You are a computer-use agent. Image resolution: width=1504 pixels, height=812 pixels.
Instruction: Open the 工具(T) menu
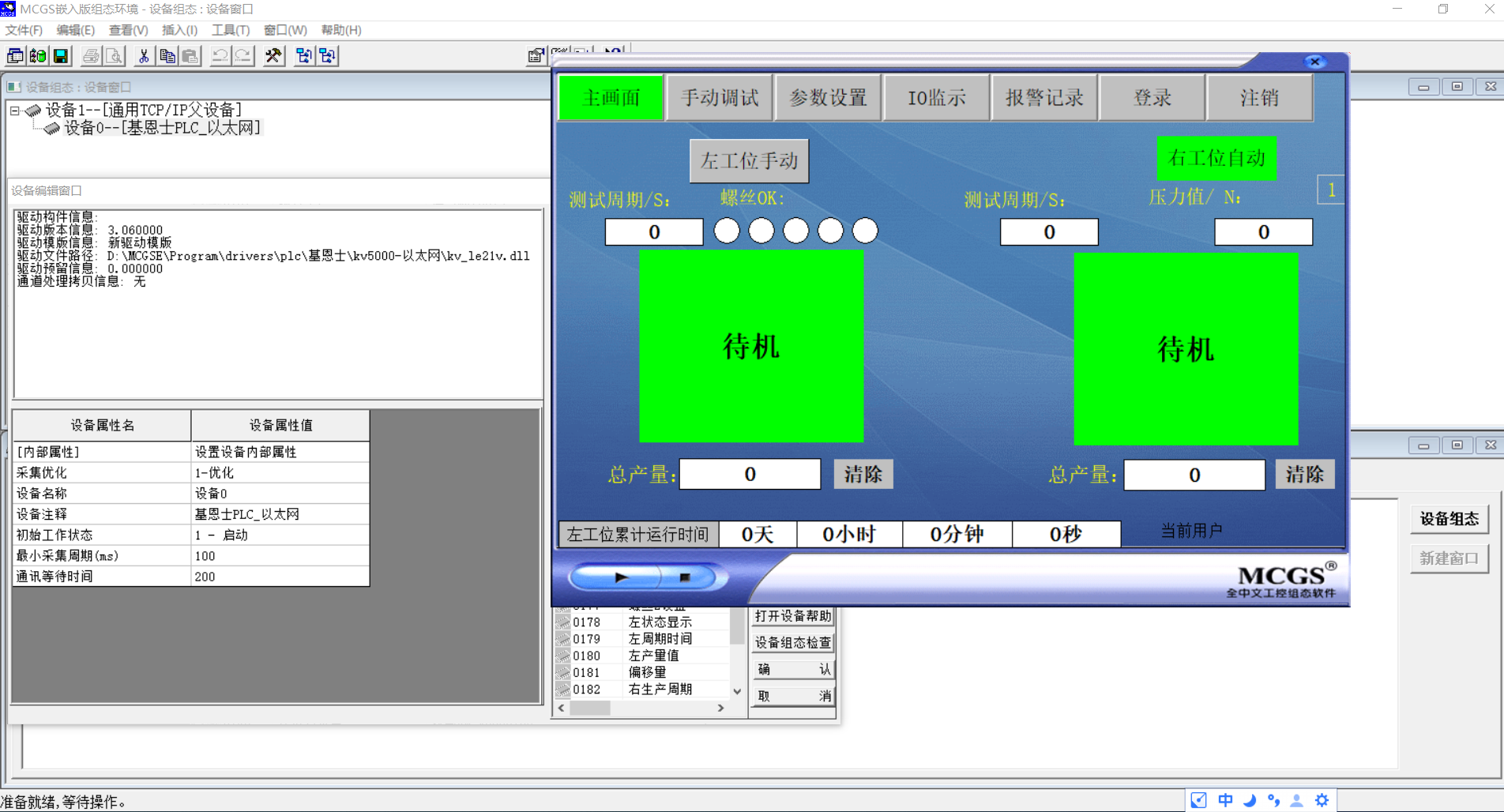[x=230, y=30]
